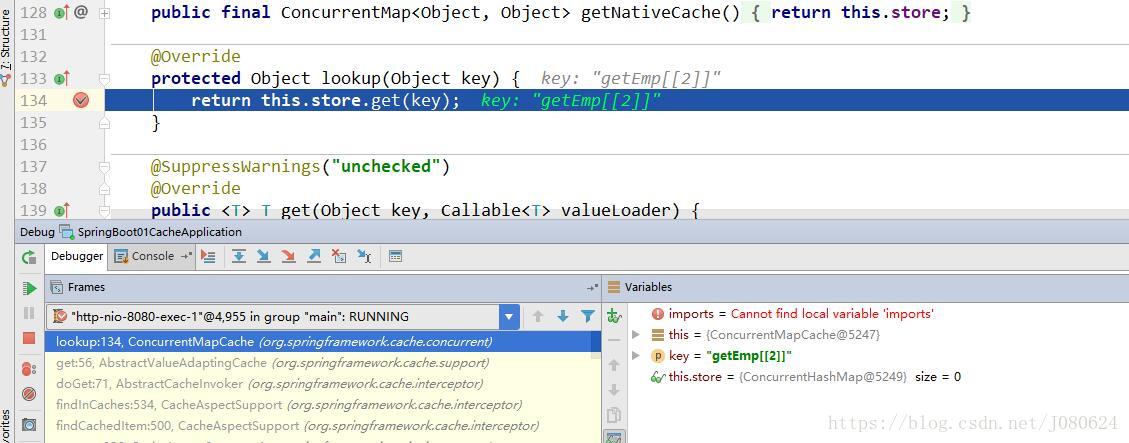Image resolution: width=1129 pixels, height=443 pixels.
Task: Select previous frame up arrow
Action: tap(538, 316)
